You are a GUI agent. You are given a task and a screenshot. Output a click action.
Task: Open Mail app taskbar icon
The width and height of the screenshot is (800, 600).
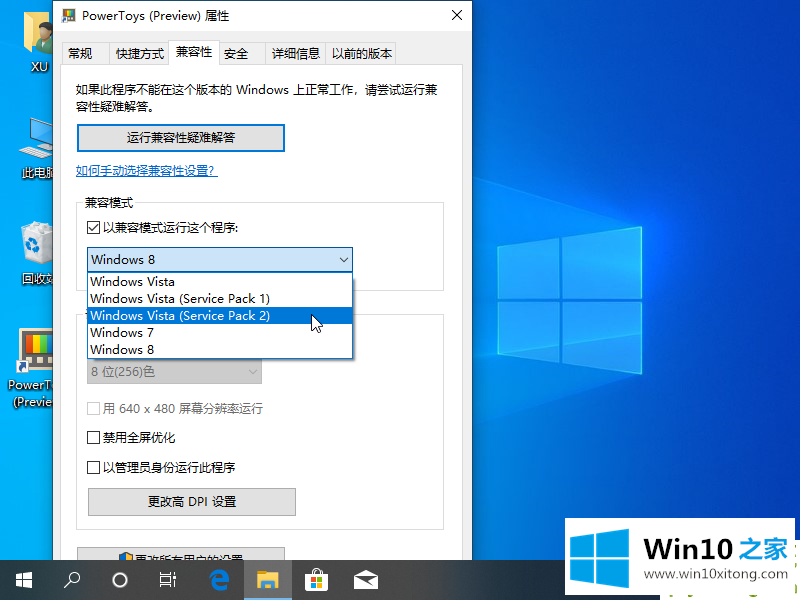[366, 580]
